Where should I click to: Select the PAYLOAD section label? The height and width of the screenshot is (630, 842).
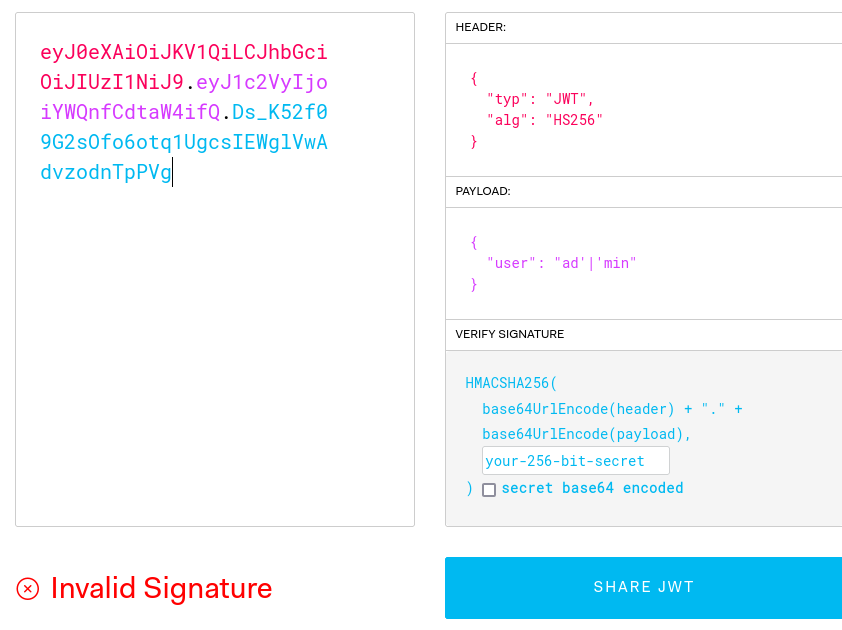483,191
